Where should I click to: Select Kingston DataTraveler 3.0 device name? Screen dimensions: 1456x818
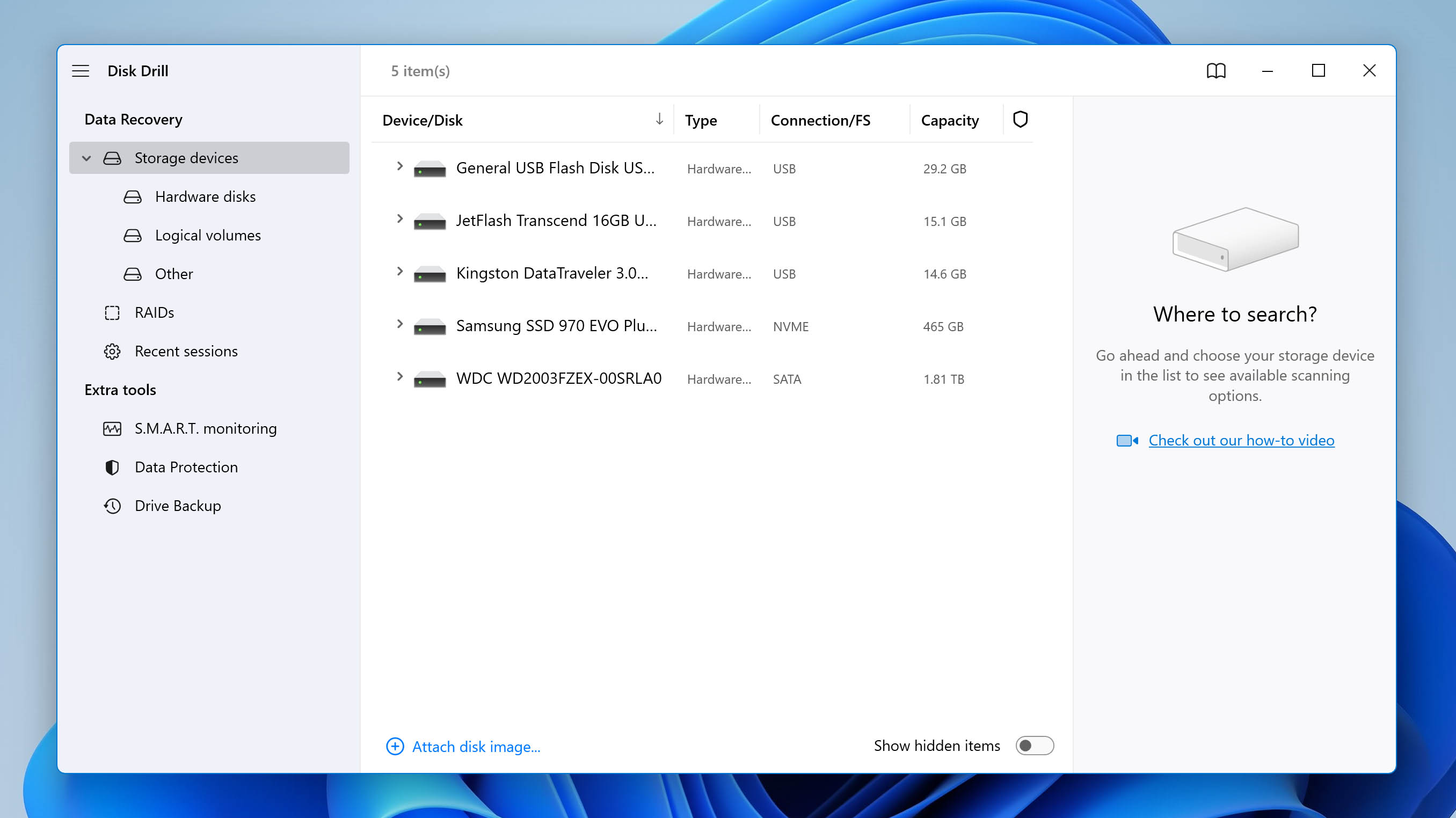coord(552,273)
